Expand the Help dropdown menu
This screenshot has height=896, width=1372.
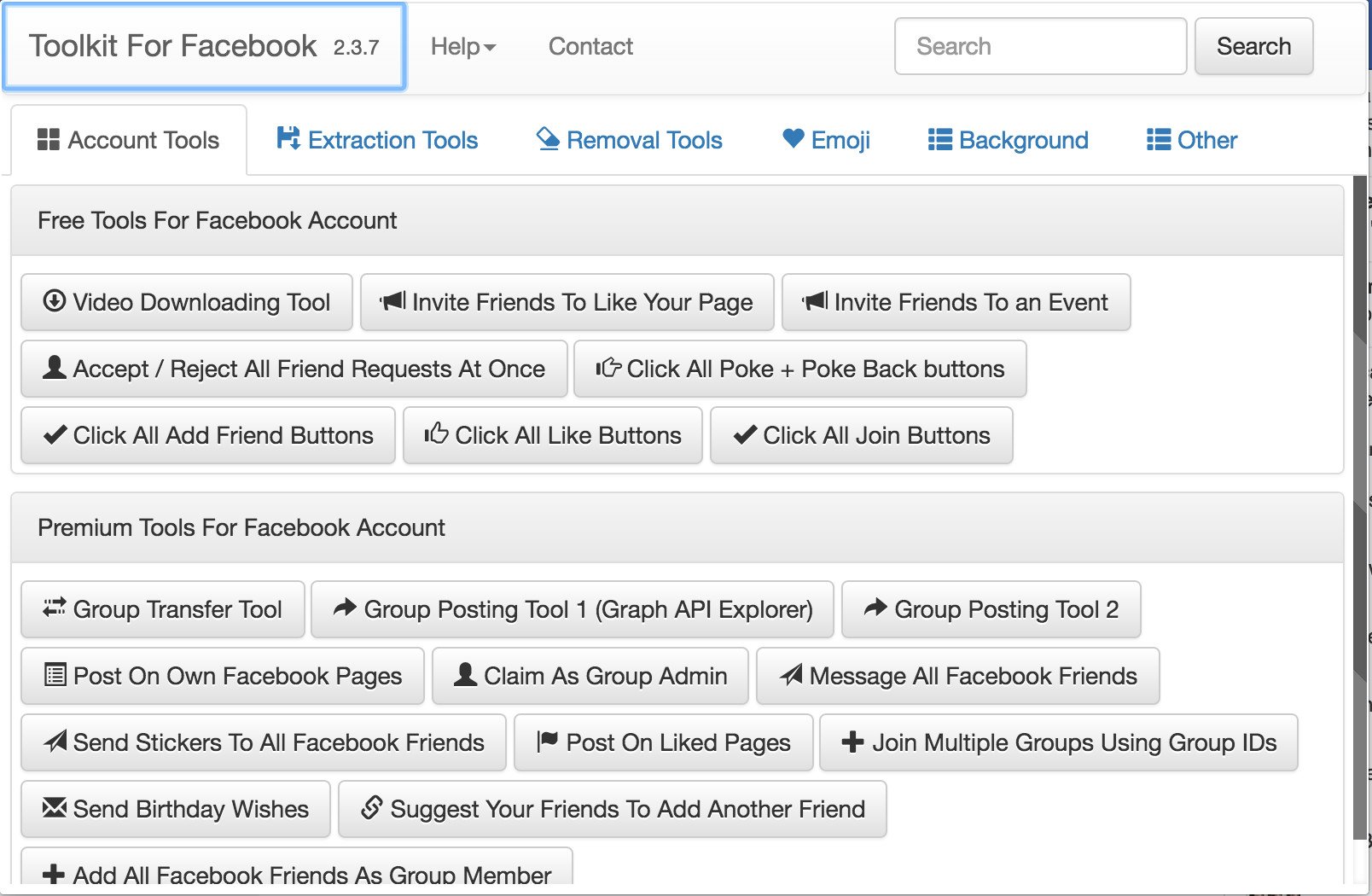pyautogui.click(x=463, y=46)
